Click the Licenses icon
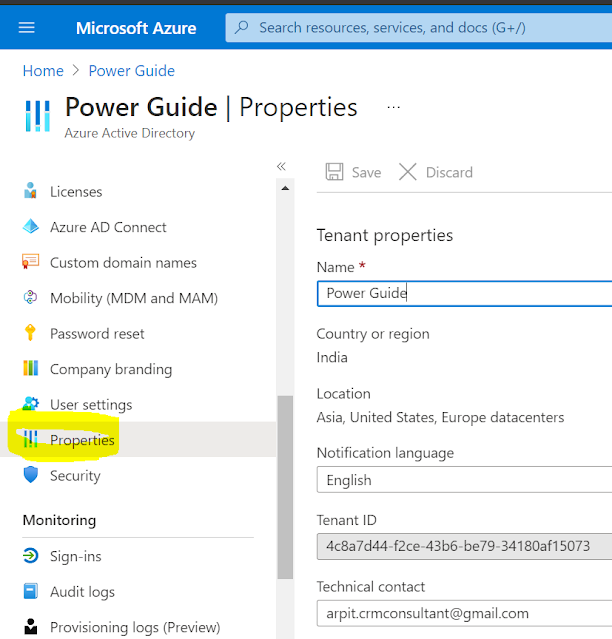Image resolution: width=612 pixels, height=639 pixels. point(31,191)
